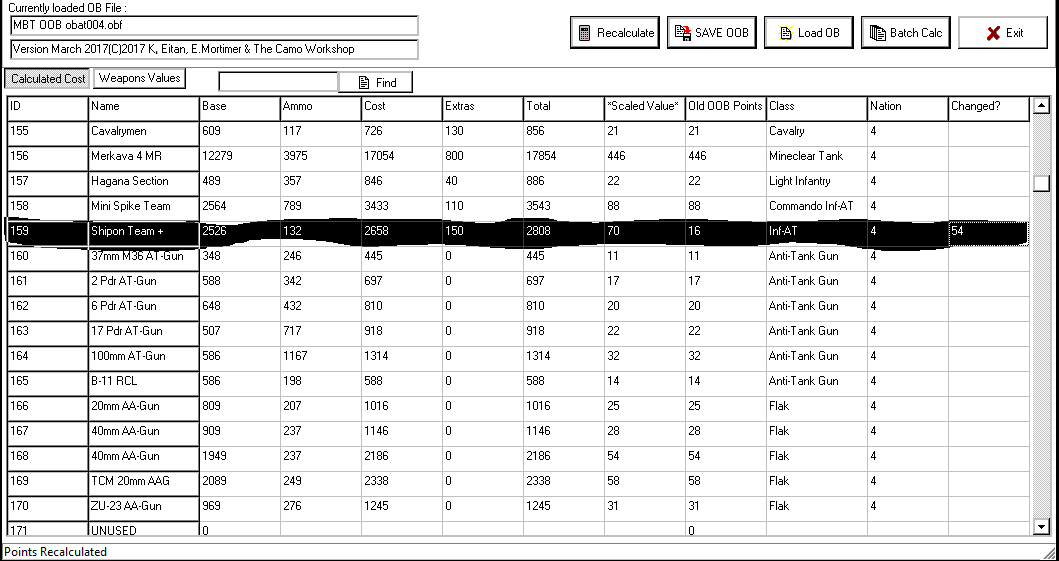The height and width of the screenshot is (561, 1059).
Task: Switch to the Weapons Values tab
Action: coord(140,78)
